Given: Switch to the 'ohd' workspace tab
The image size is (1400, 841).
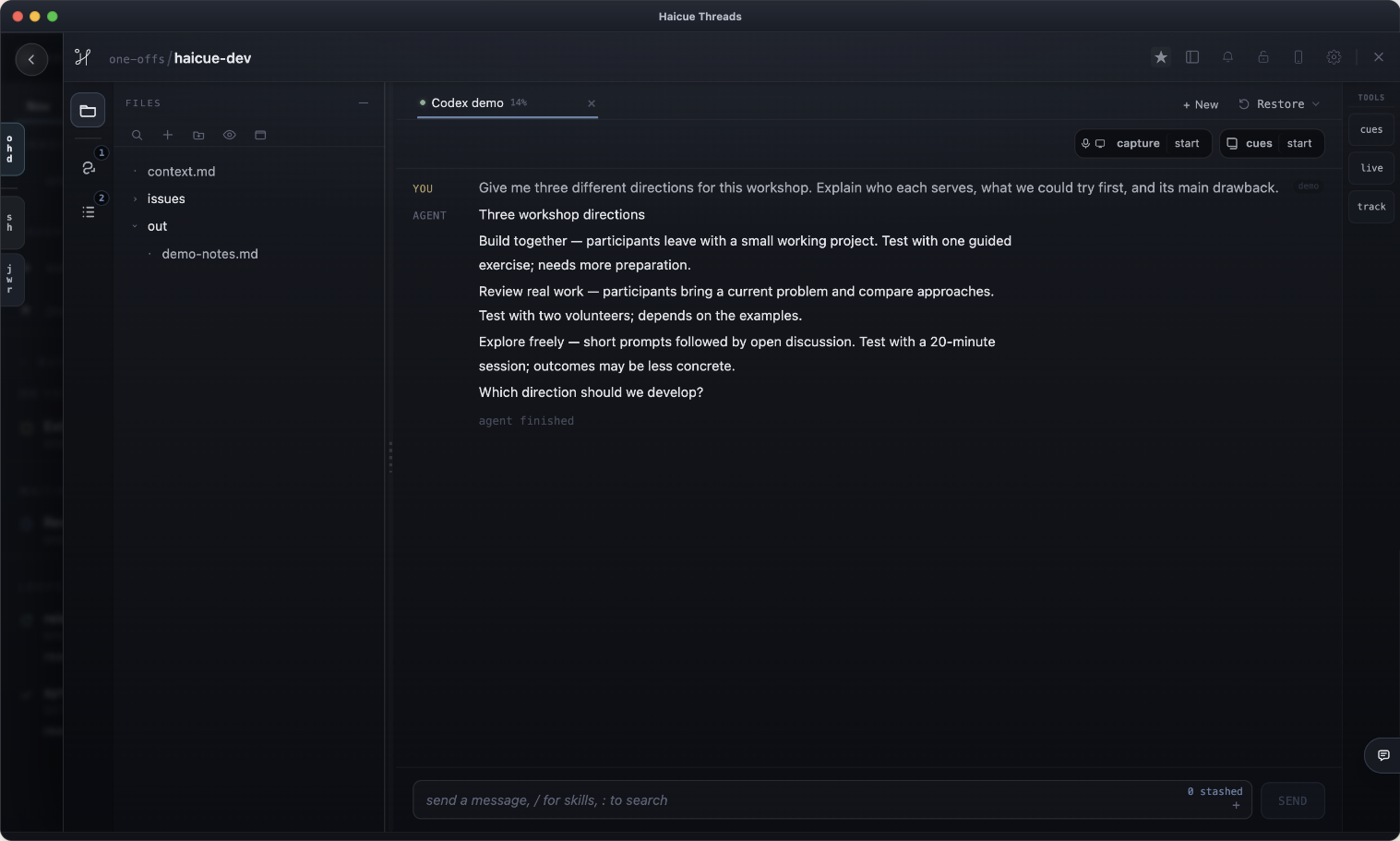Looking at the screenshot, I should [x=12, y=149].
